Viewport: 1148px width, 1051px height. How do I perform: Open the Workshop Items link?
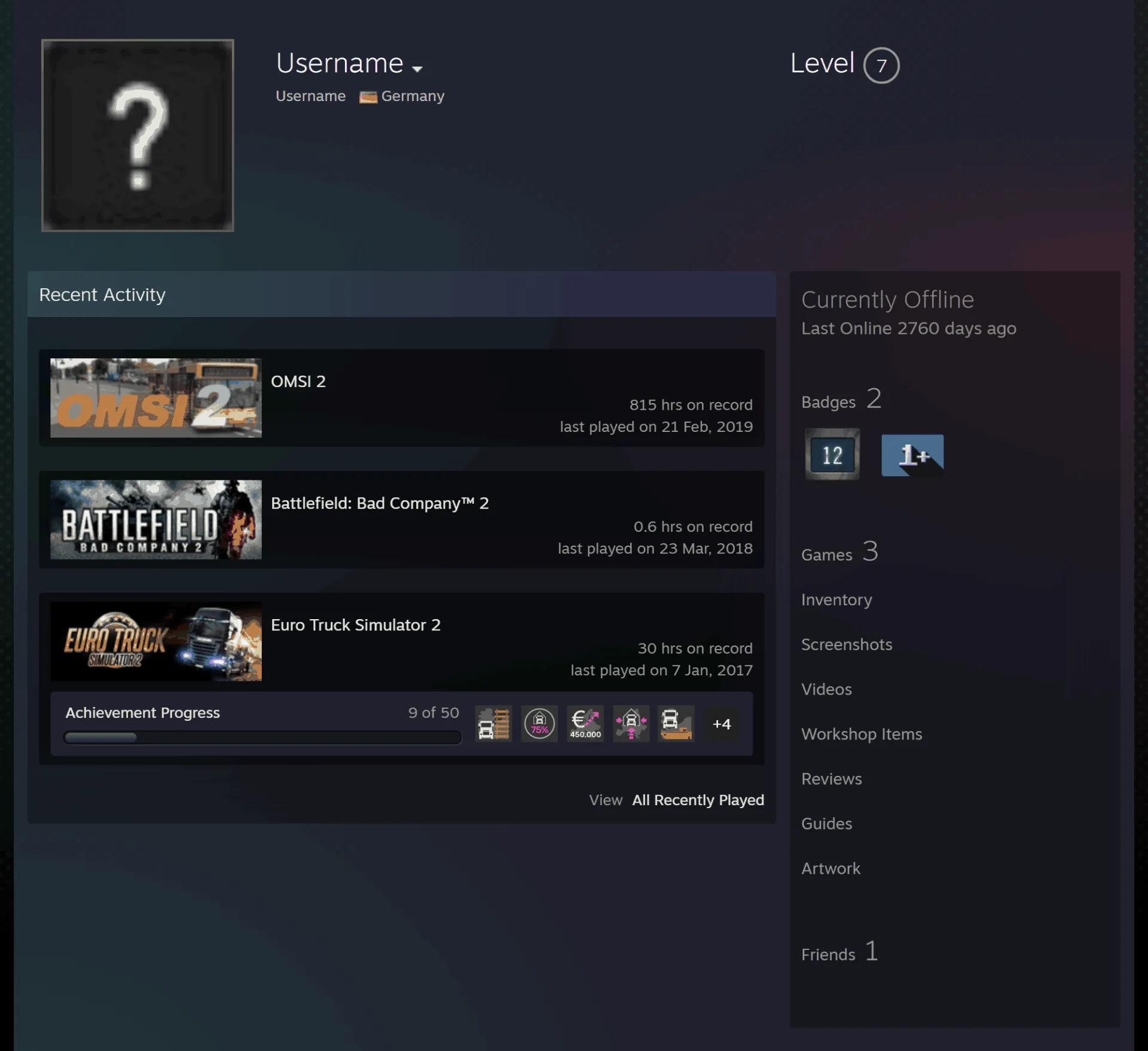click(x=862, y=734)
